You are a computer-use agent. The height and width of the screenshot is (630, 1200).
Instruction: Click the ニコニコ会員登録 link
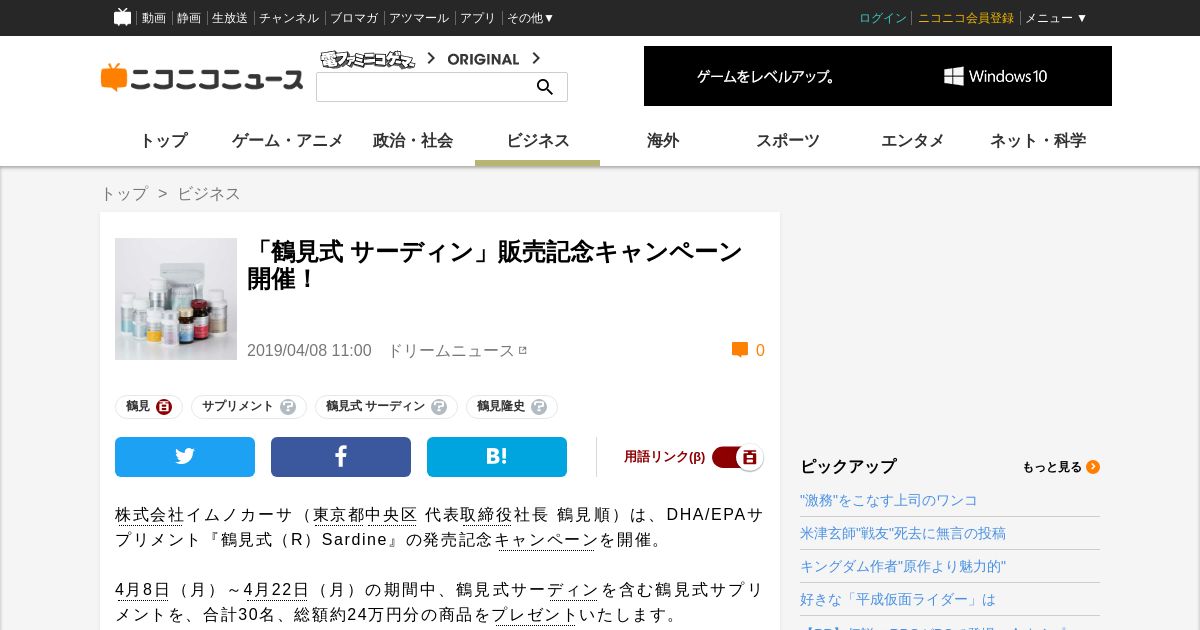pos(966,18)
